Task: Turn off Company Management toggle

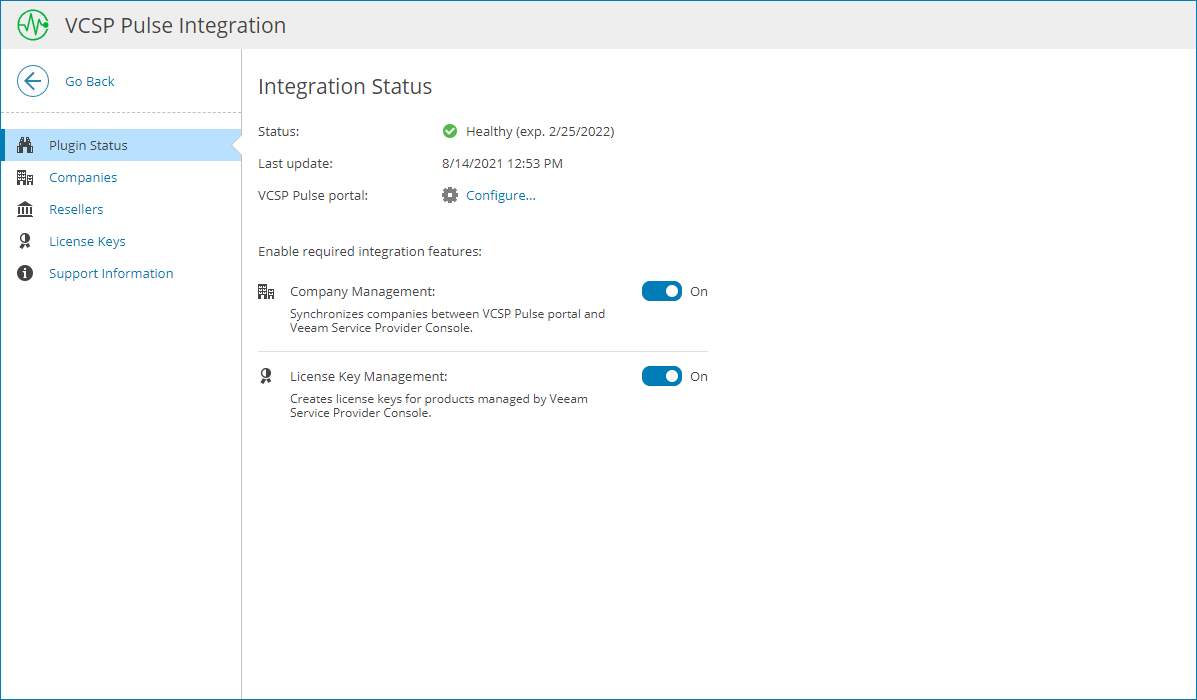Action: coord(662,291)
